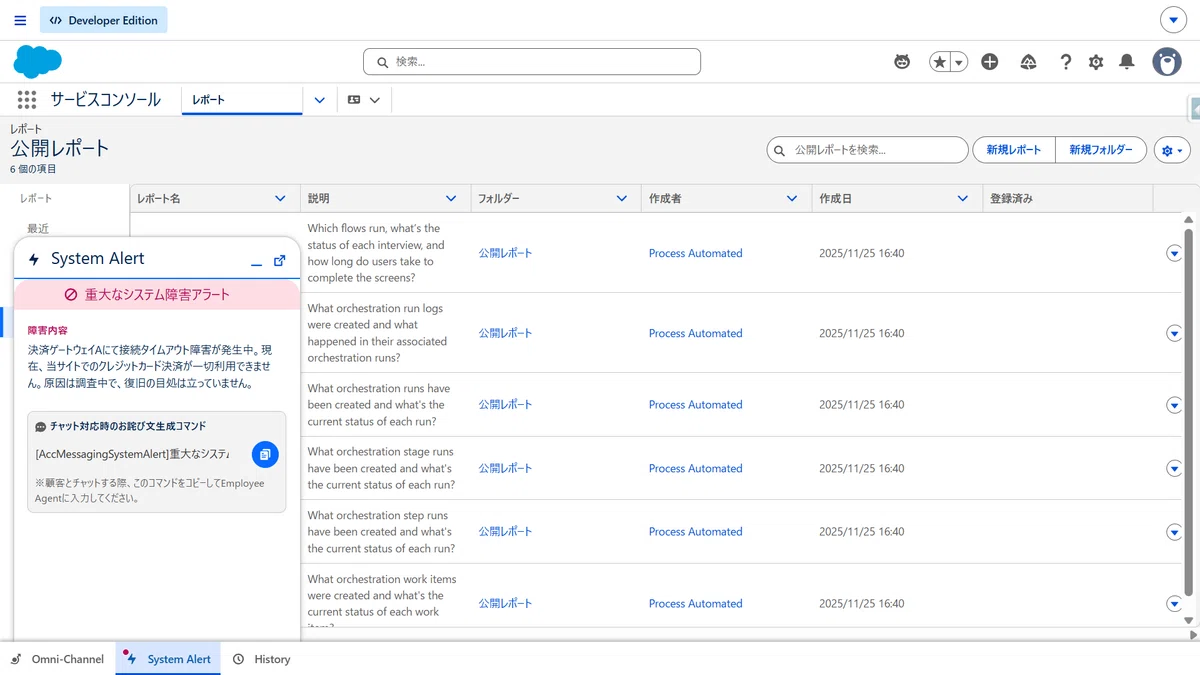This screenshot has height=675, width=1200.
Task: Click the 公開レポートを検索 search field
Action: (x=867, y=150)
